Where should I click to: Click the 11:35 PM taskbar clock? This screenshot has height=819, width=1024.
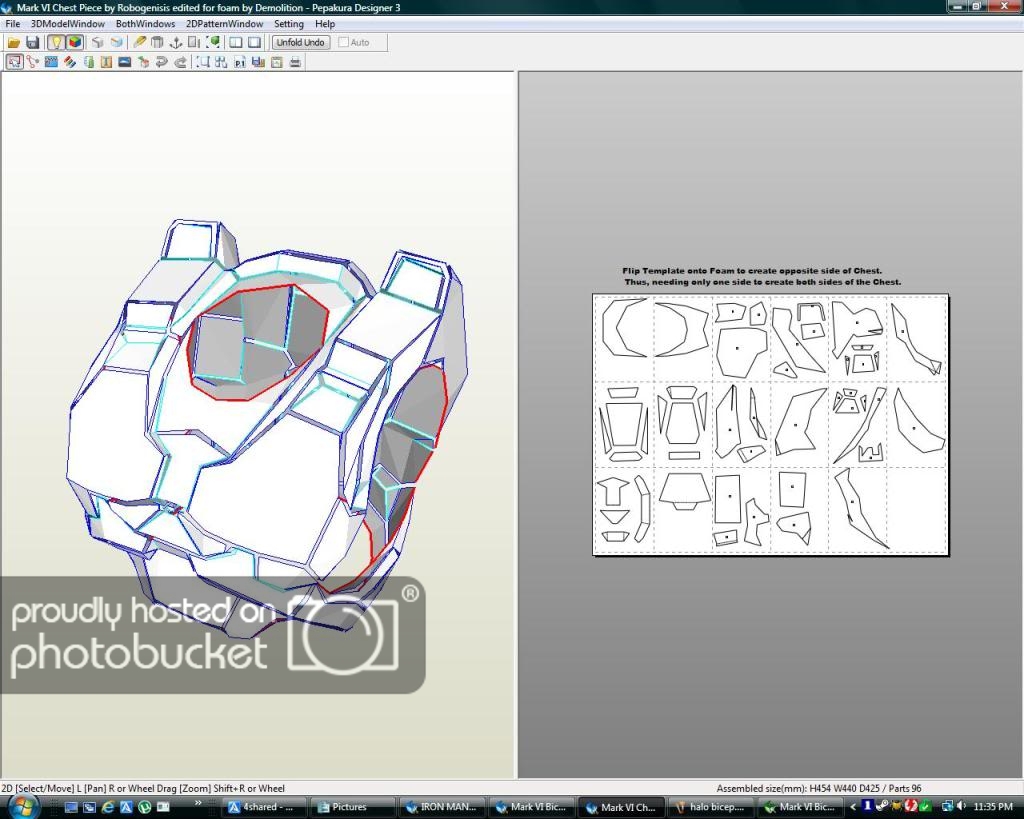tap(993, 807)
